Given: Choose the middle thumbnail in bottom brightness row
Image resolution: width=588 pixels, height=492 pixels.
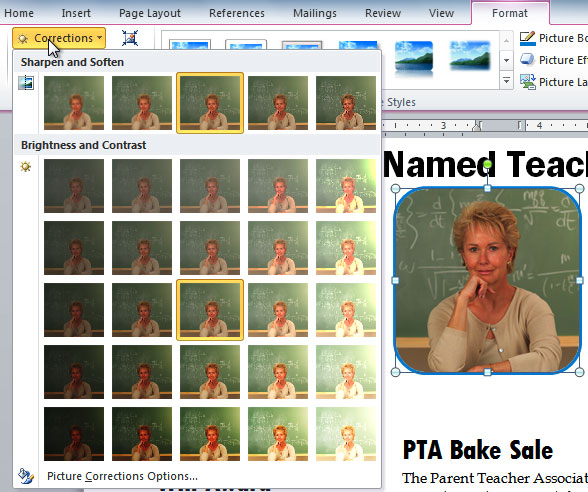Looking at the screenshot, I should point(210,434).
